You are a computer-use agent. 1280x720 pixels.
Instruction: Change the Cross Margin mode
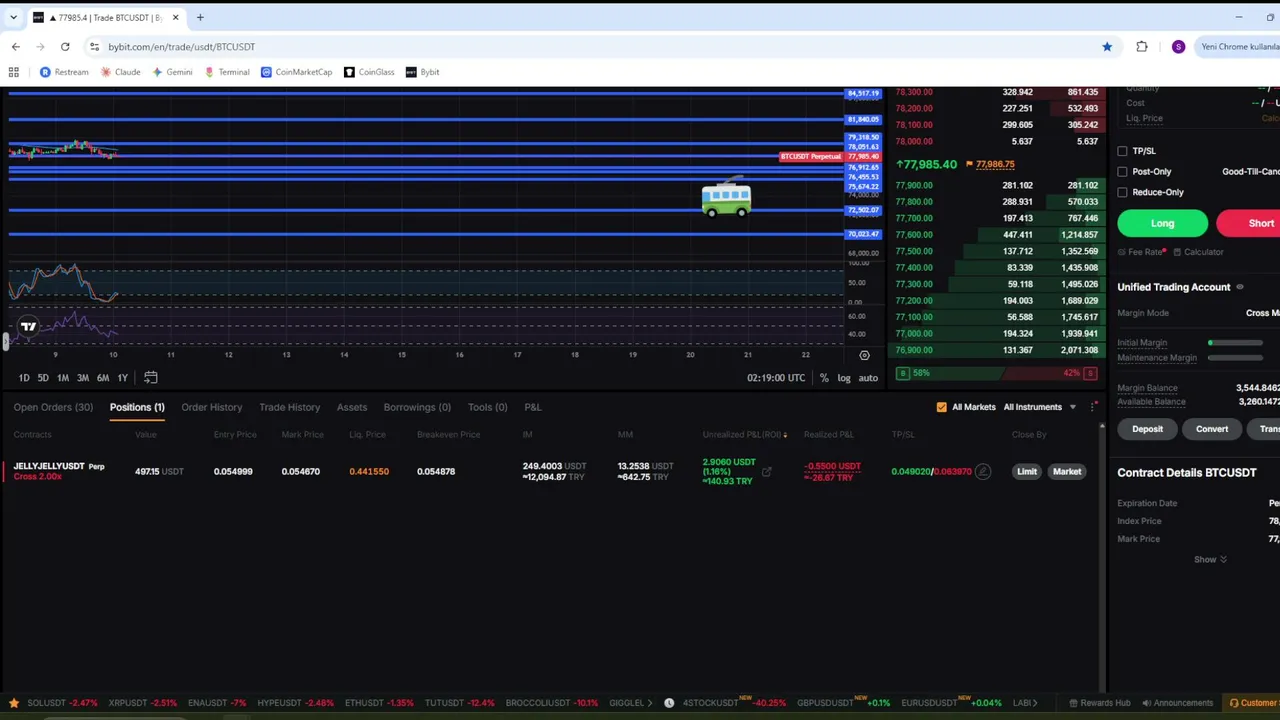(x=1263, y=313)
